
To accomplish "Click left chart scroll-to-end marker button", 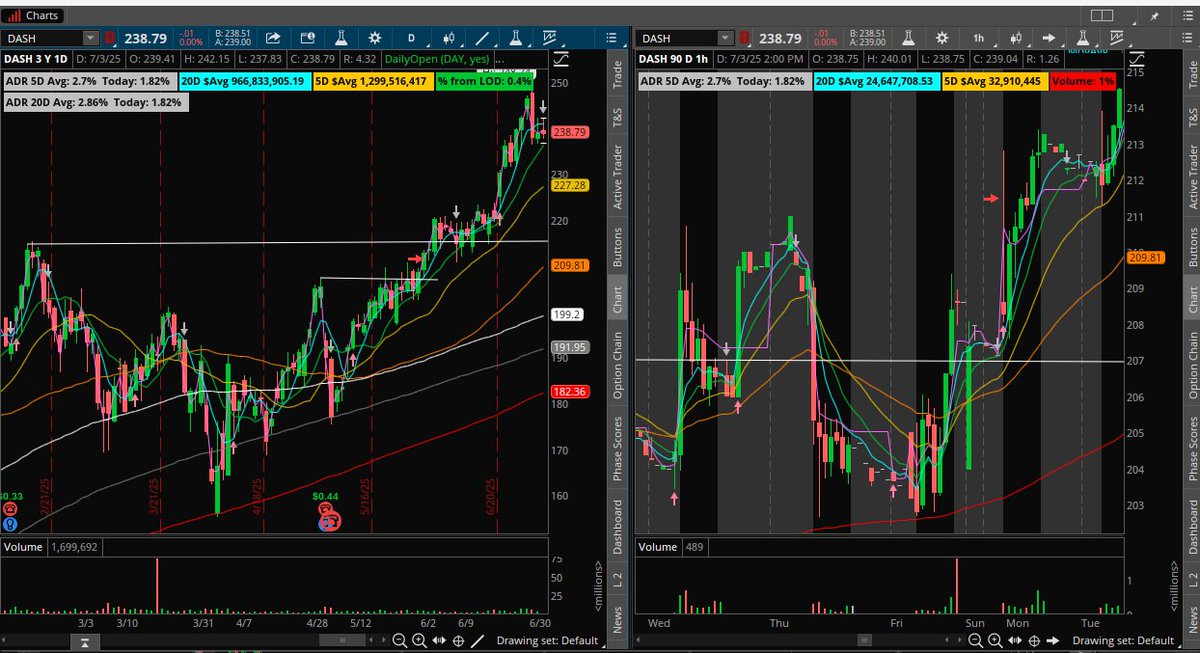I will 87,641.
